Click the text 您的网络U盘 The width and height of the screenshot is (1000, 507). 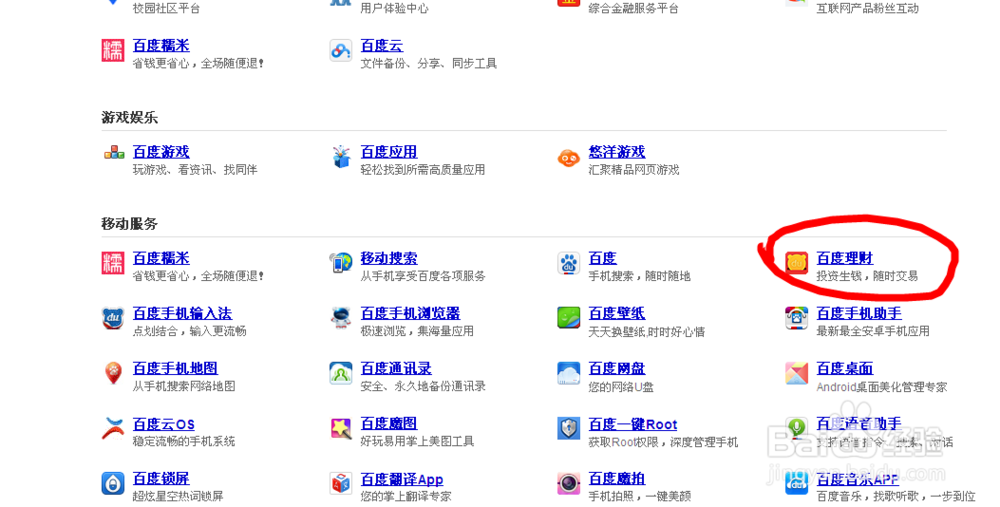coord(621,386)
